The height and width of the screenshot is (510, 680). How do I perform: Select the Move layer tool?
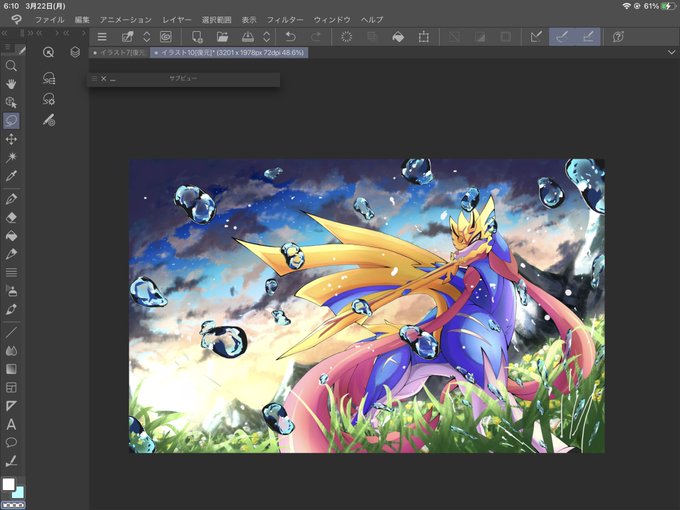pos(11,139)
